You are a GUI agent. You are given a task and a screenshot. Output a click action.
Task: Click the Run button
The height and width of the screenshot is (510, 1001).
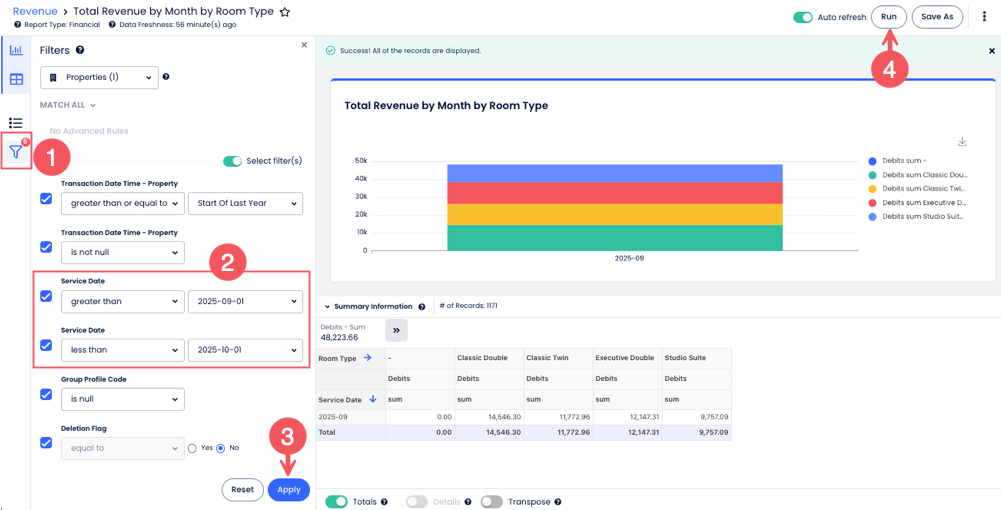pyautogui.click(x=888, y=17)
